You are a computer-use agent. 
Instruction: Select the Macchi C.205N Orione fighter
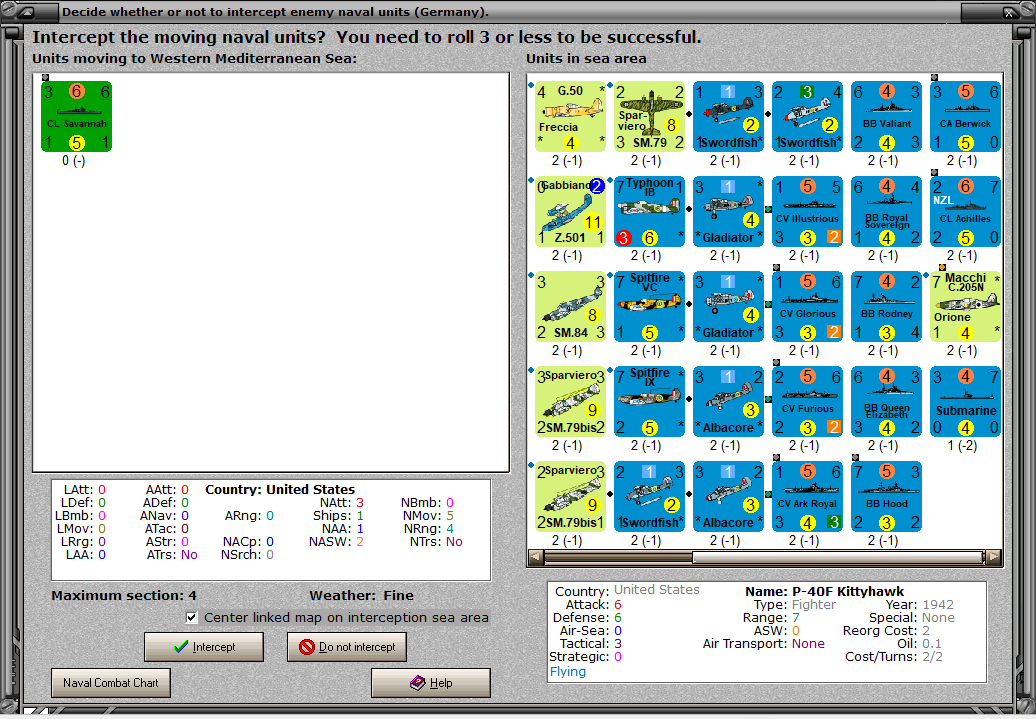965,306
